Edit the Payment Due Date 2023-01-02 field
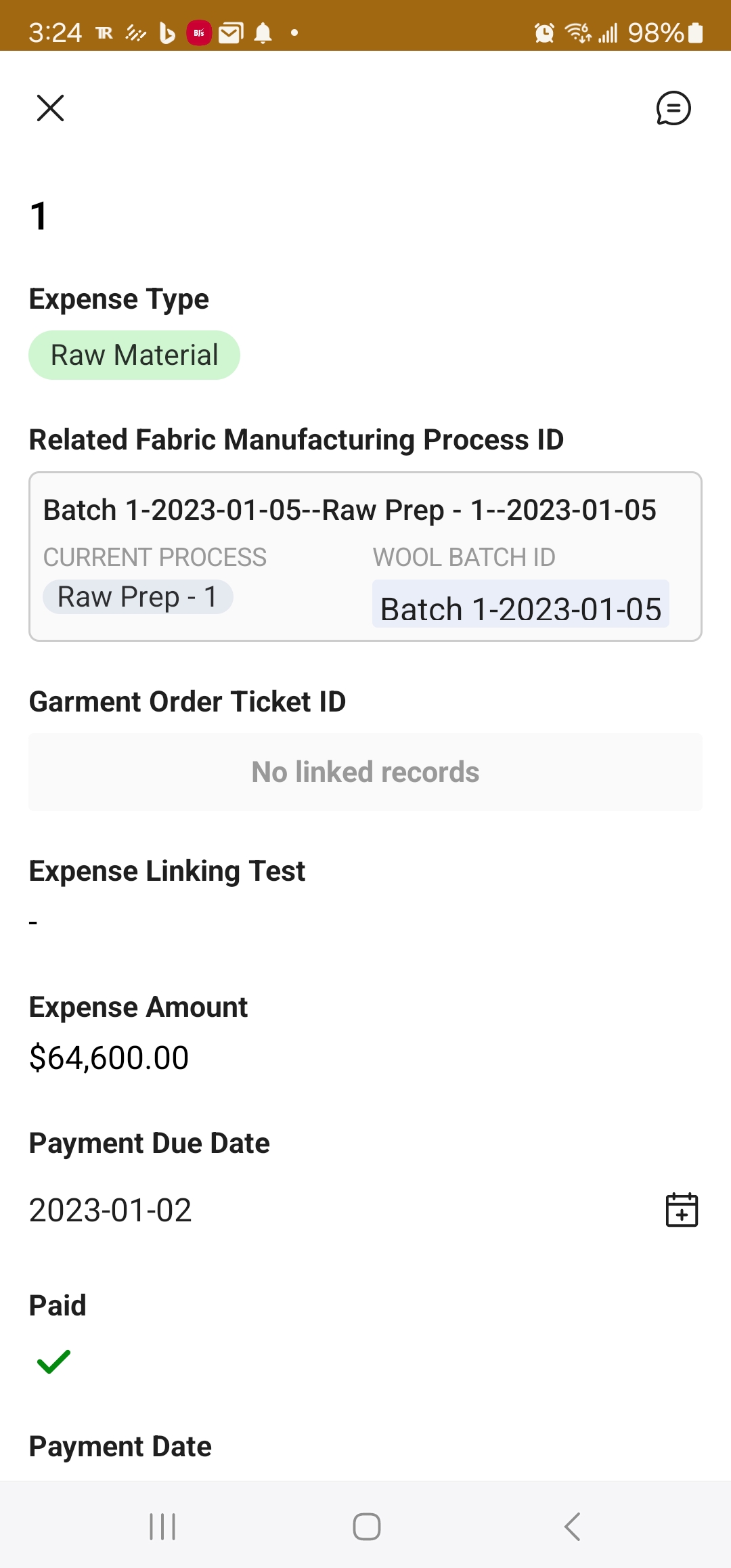Screen dimensions: 731x1568 click(x=110, y=1211)
